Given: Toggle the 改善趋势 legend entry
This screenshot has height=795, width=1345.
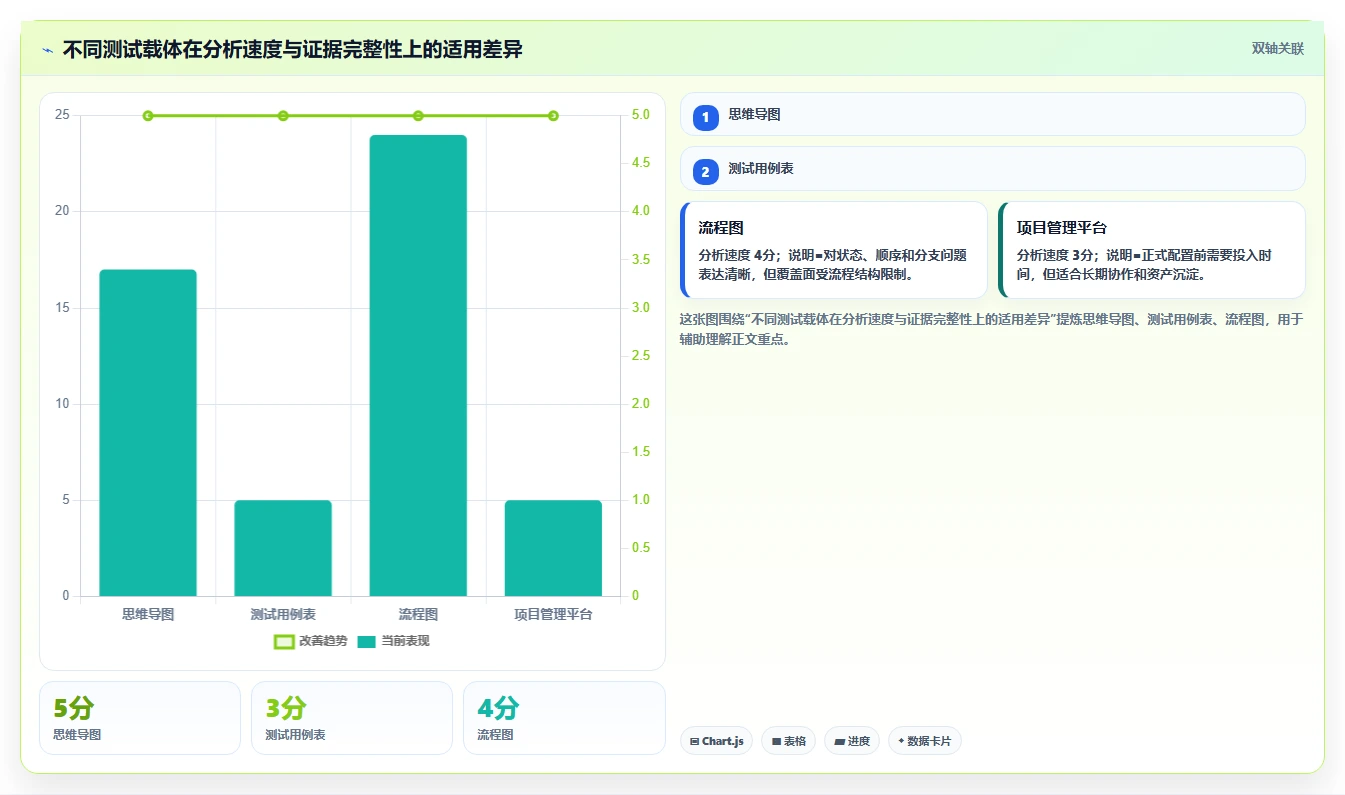Looking at the screenshot, I should (311, 641).
